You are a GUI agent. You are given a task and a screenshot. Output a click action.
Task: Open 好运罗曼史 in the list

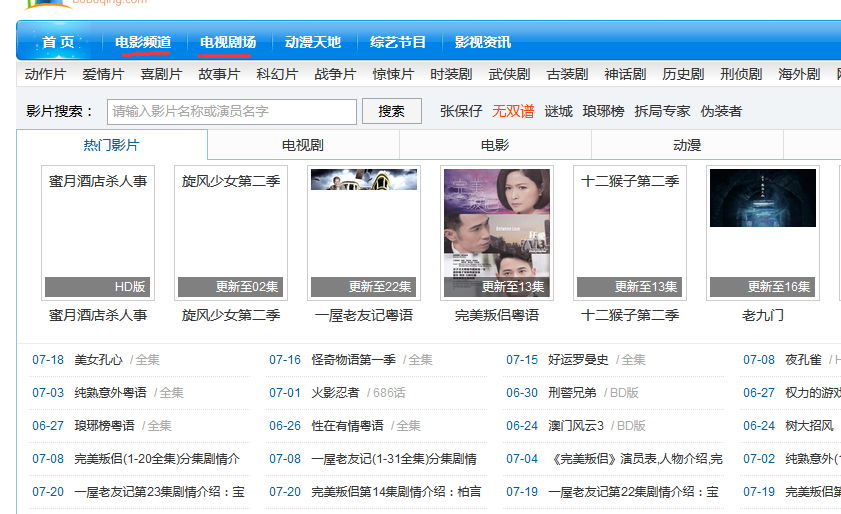tap(578, 359)
